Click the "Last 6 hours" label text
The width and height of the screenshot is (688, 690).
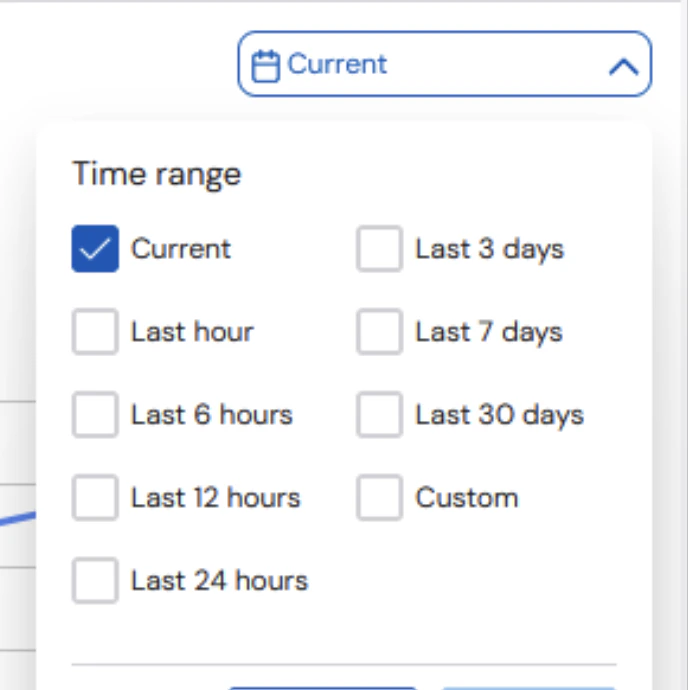[212, 415]
